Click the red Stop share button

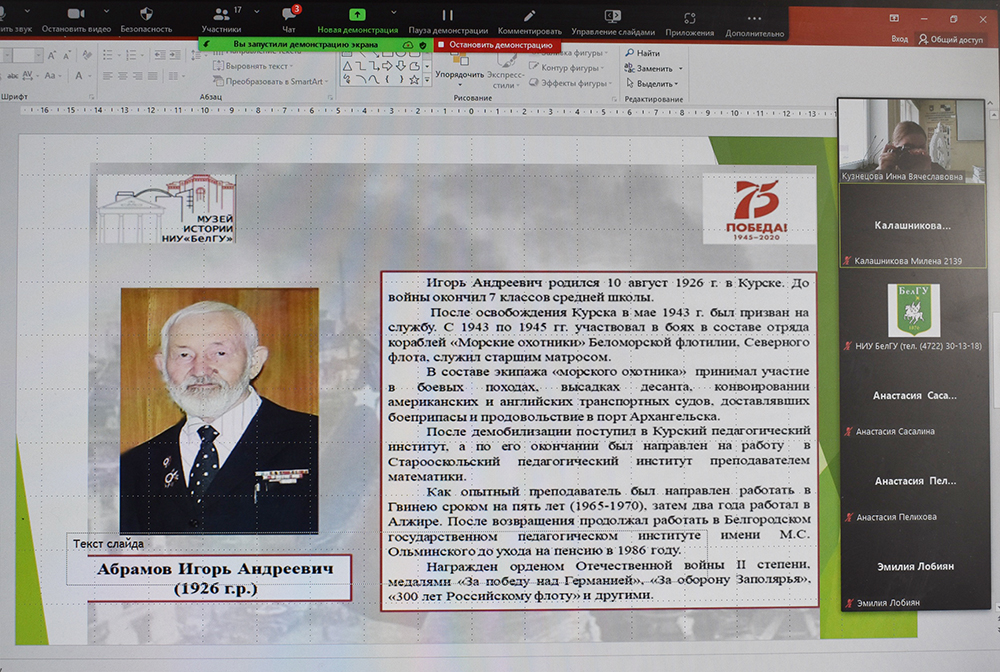(494, 45)
